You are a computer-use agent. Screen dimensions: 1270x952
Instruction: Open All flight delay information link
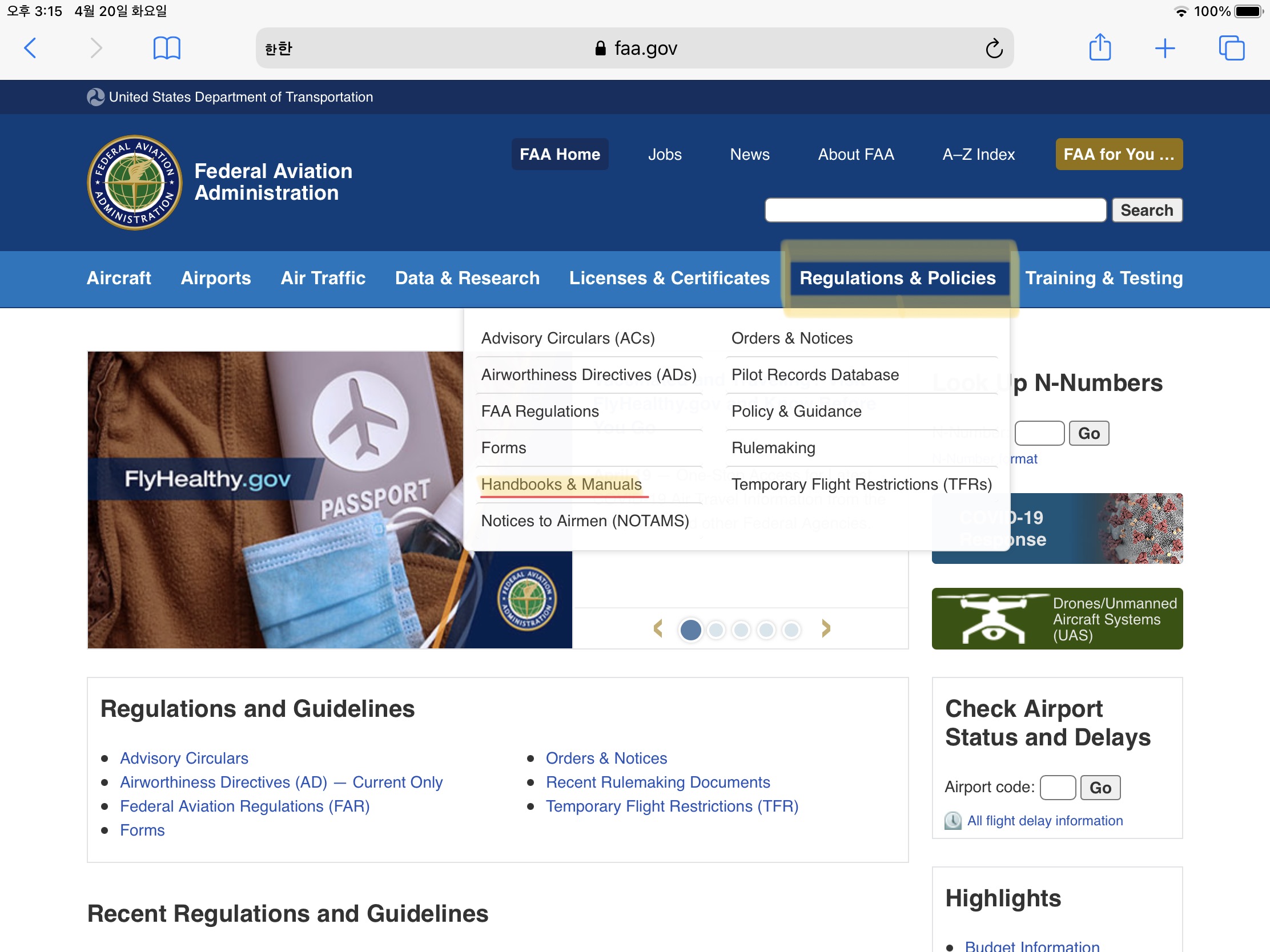1045,821
